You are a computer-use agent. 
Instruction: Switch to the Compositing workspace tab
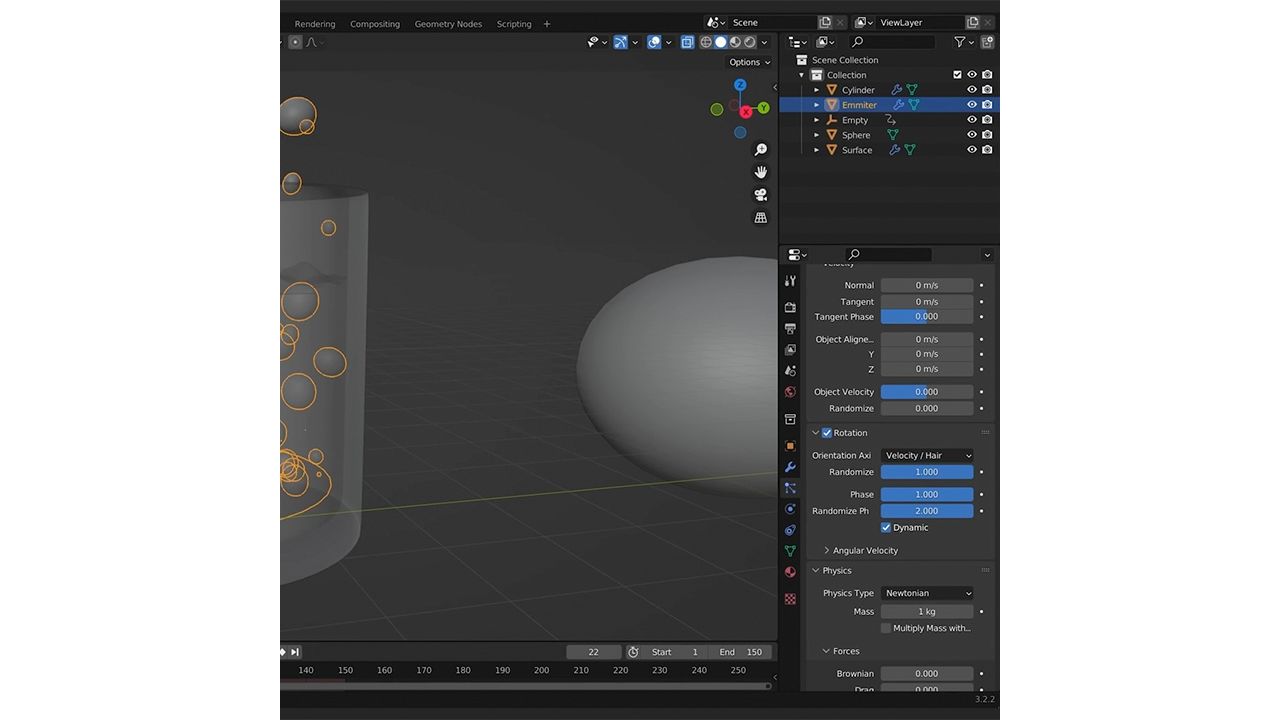coord(375,24)
